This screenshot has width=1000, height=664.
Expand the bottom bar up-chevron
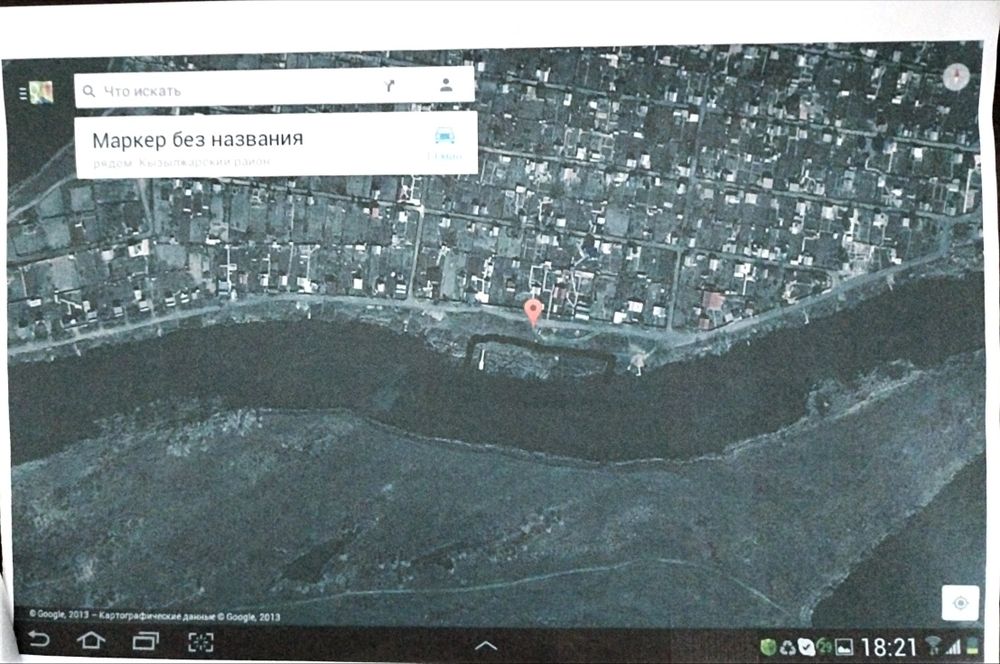[x=486, y=646]
